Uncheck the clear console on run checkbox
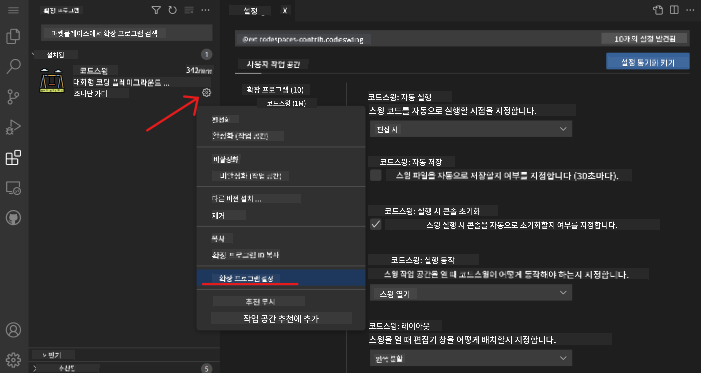 coord(376,224)
